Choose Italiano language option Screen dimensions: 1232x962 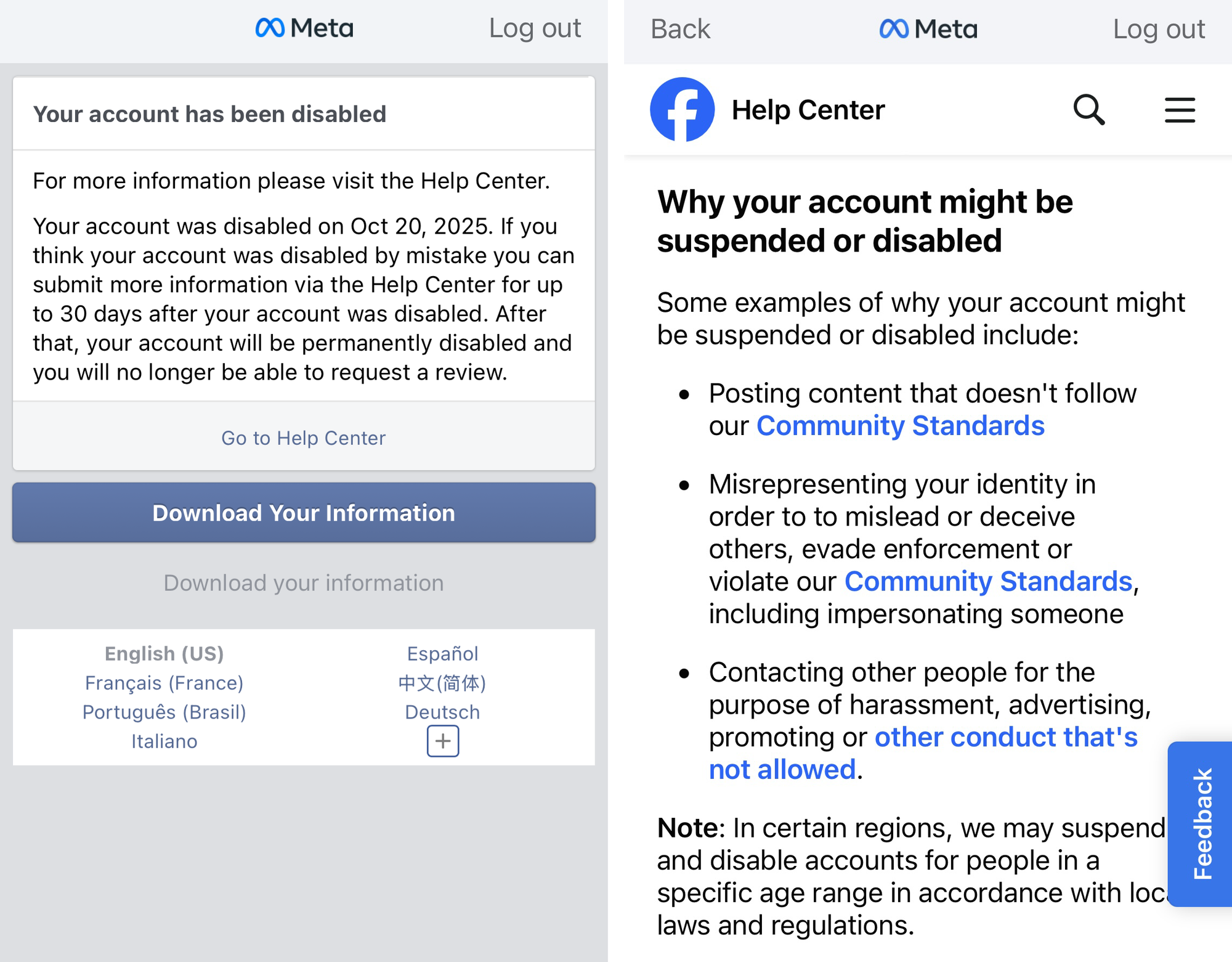[164, 741]
